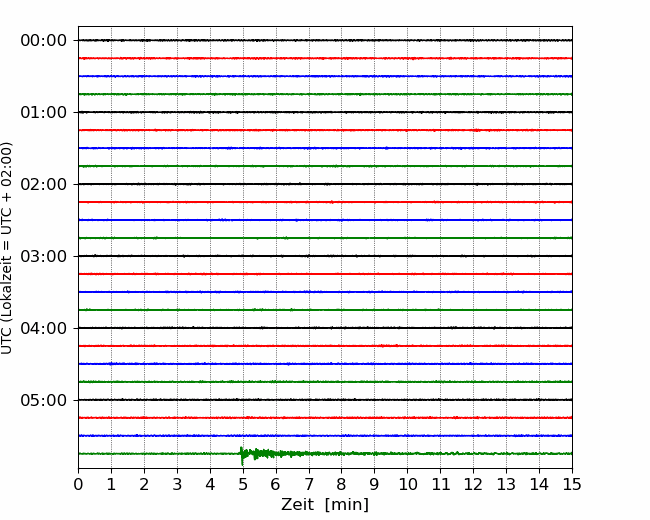Image resolution: width=650 pixels, height=520 pixels.
Task: Click the black trace at 00:00
Action: [x=325, y=40]
